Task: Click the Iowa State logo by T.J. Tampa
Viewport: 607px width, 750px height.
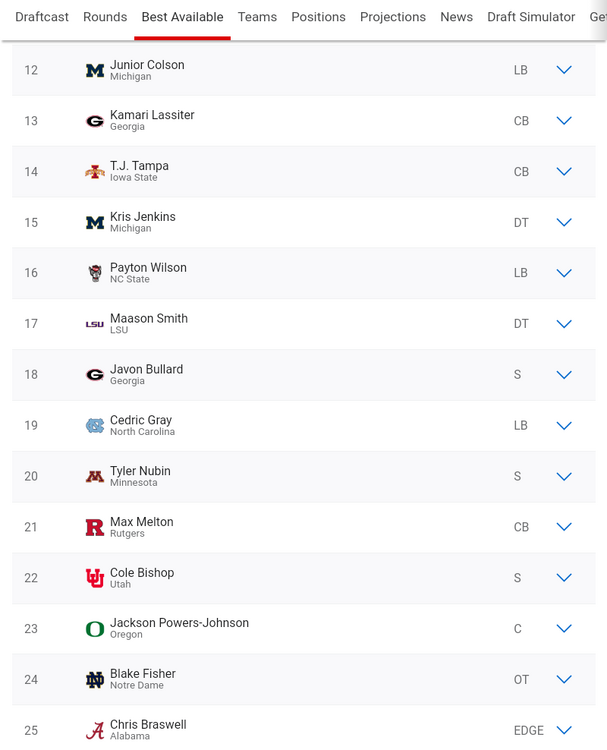Action: click(x=95, y=172)
